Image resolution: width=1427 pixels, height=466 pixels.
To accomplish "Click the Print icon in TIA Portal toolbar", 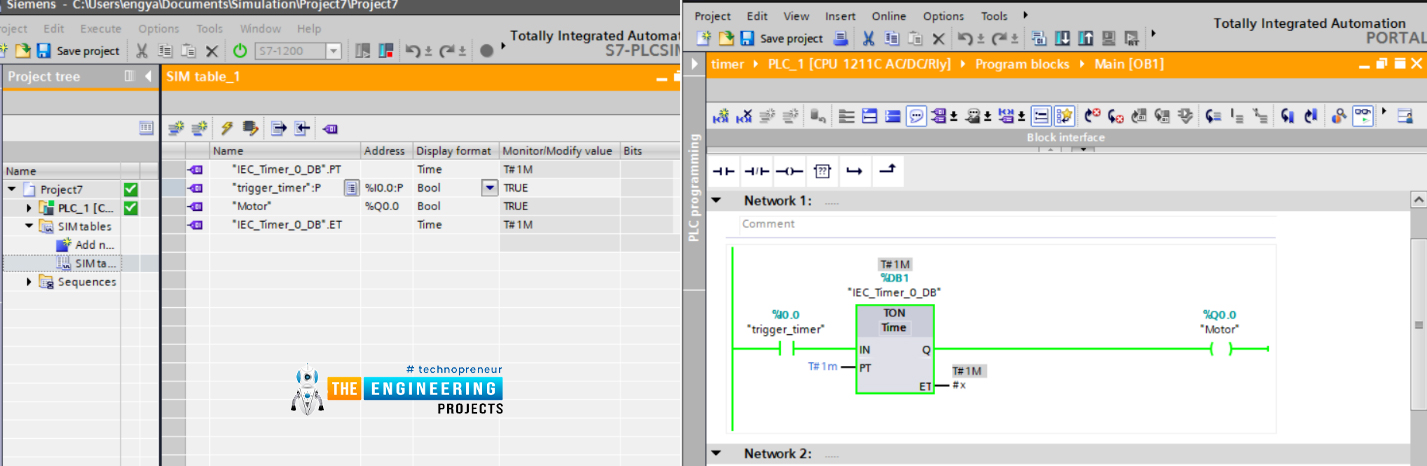I will (x=841, y=38).
